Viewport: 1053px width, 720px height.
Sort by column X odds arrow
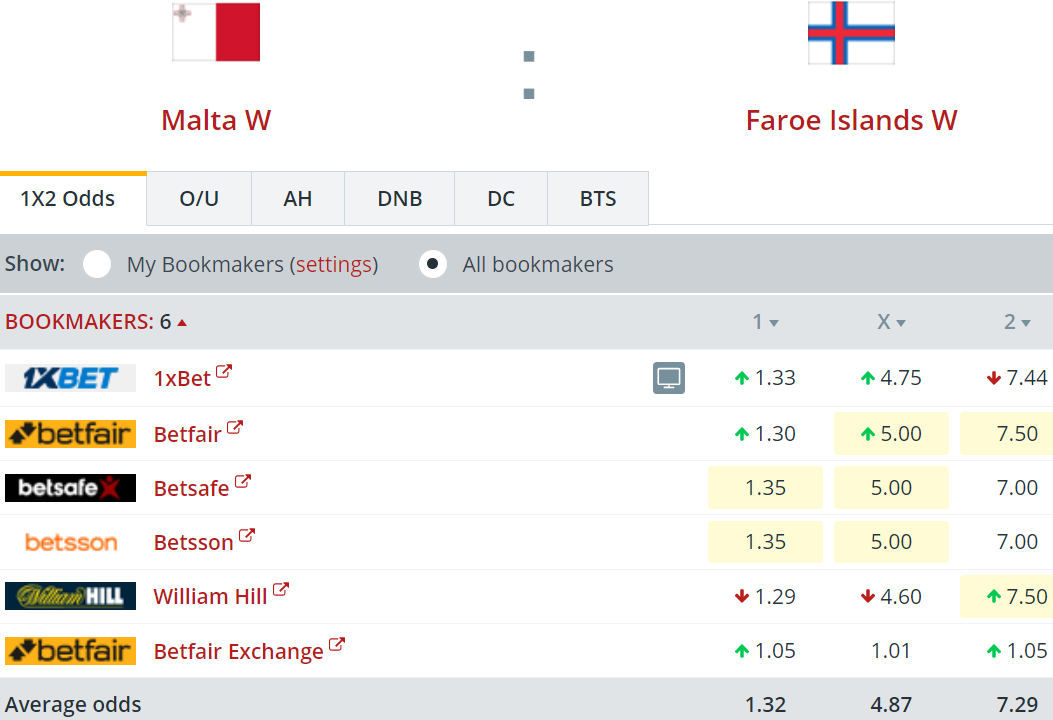pos(901,323)
